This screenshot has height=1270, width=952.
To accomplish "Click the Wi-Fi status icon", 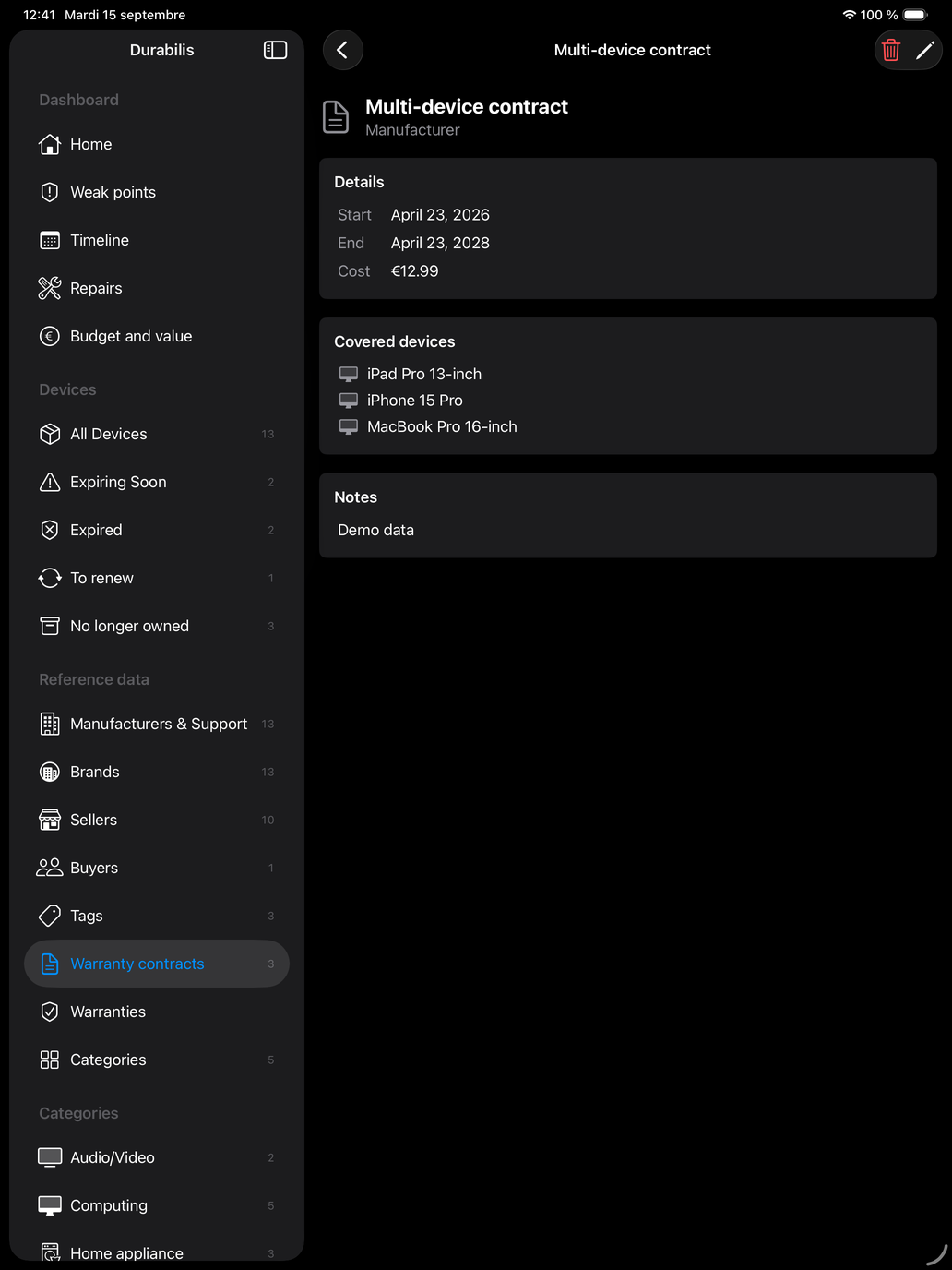I will 849,15.
